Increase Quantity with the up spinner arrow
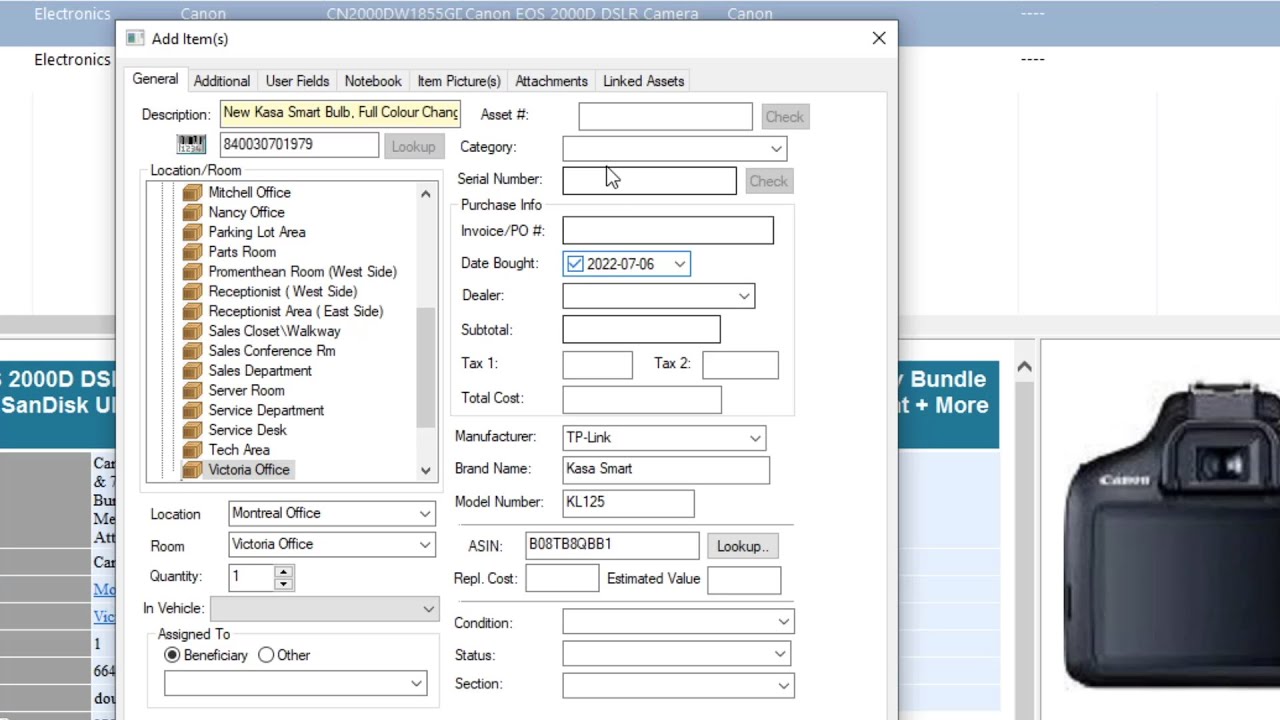 284,572
